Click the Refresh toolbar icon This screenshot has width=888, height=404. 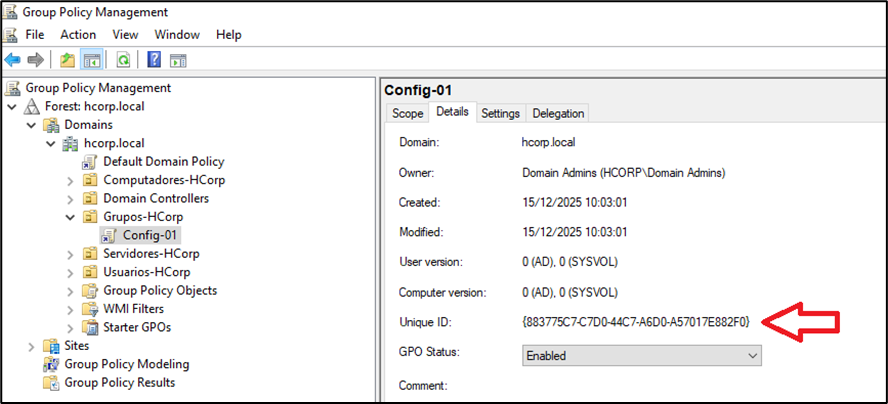[123, 60]
